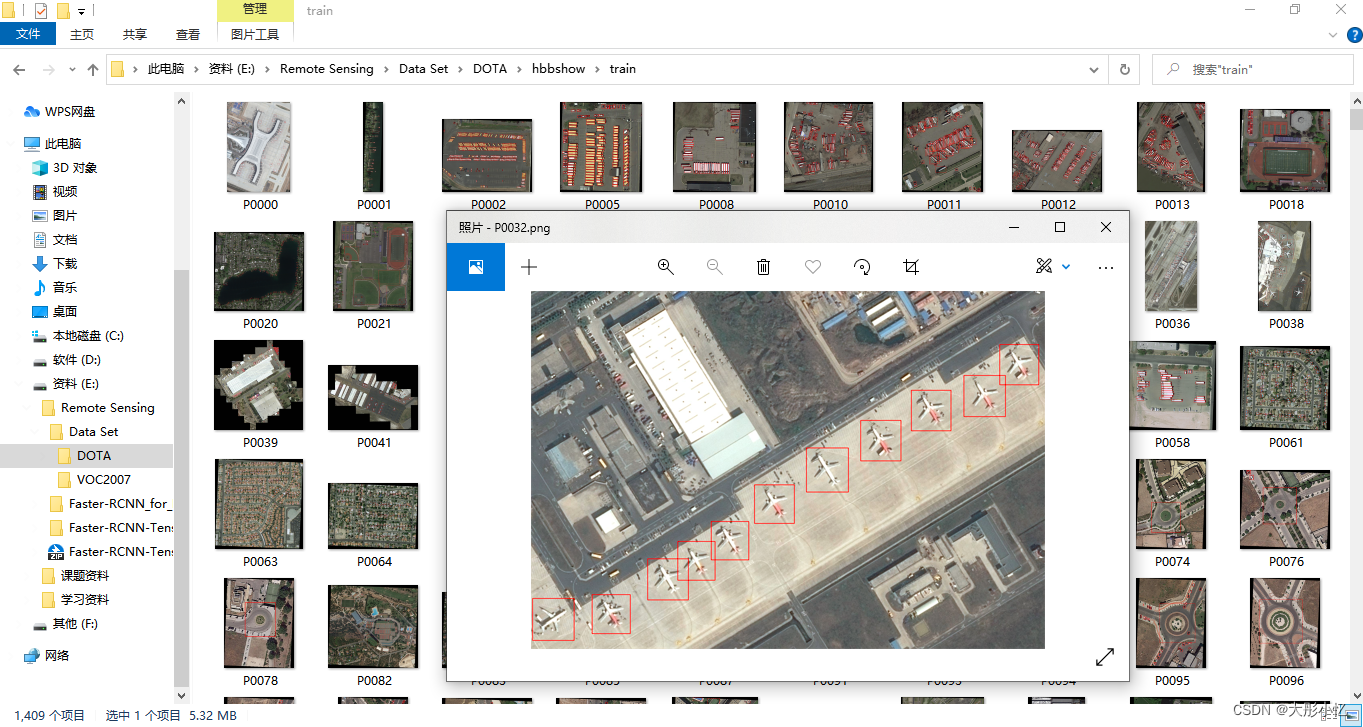
Task: Click the properties checkmark icon in title bar
Action: point(40,11)
